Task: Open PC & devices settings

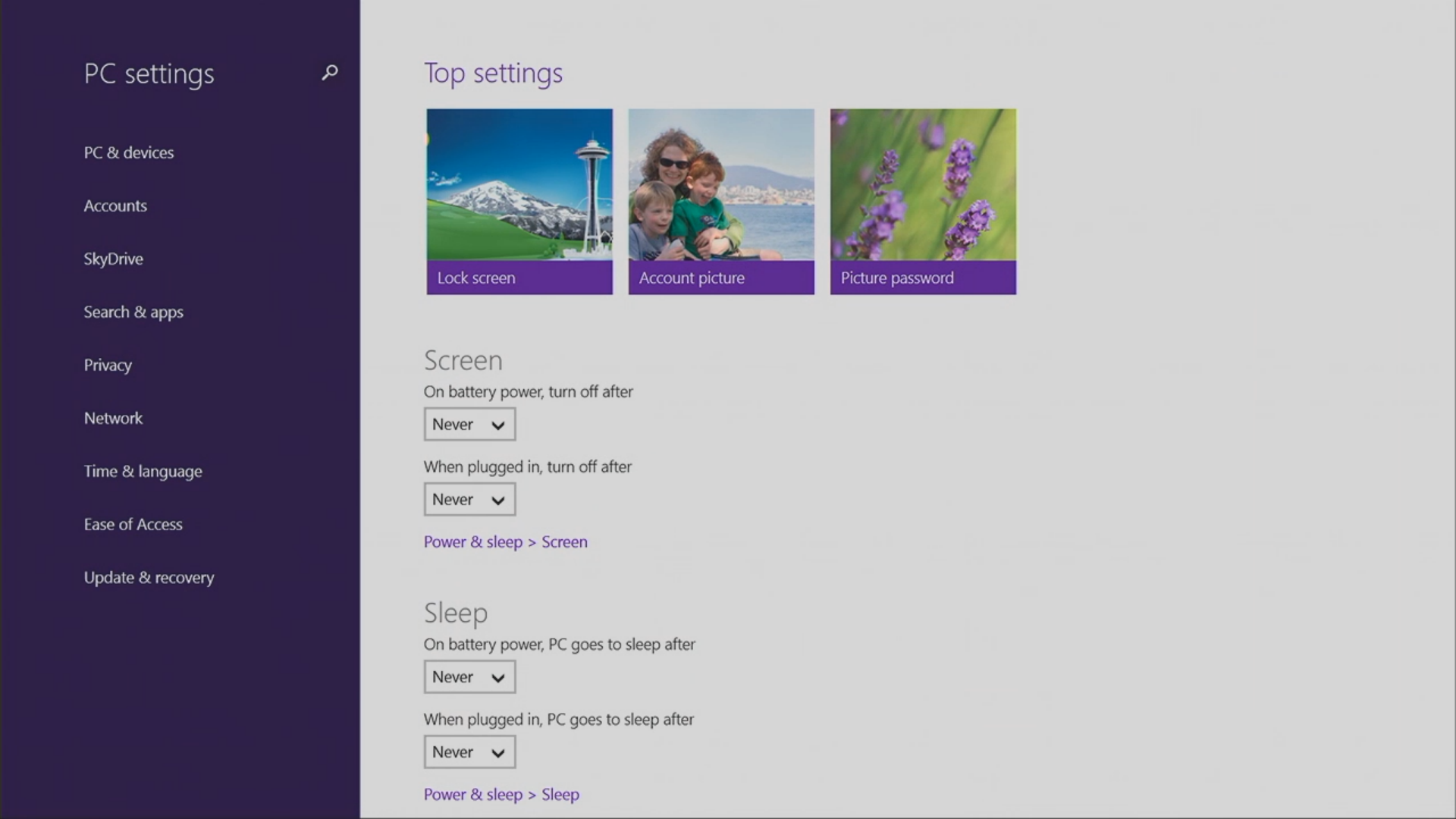Action: click(129, 152)
